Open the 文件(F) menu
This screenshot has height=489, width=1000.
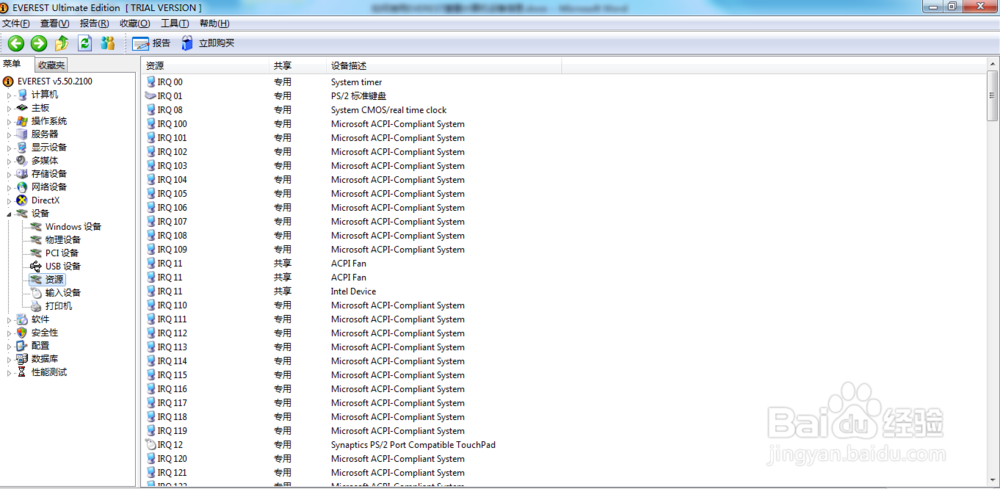pyautogui.click(x=16, y=24)
